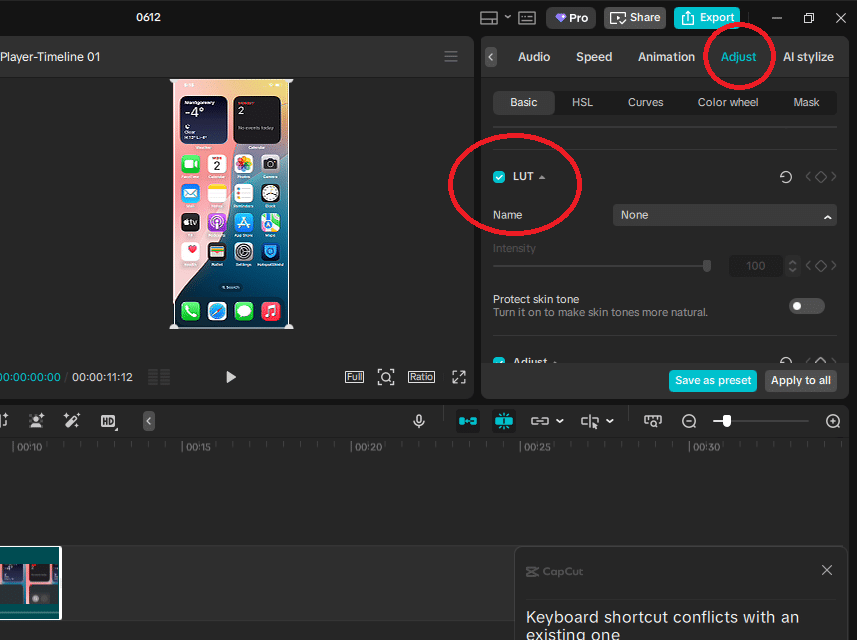Click the 00:20 timeline ruler mark
Viewport: 857px width, 640px height.
(x=368, y=447)
